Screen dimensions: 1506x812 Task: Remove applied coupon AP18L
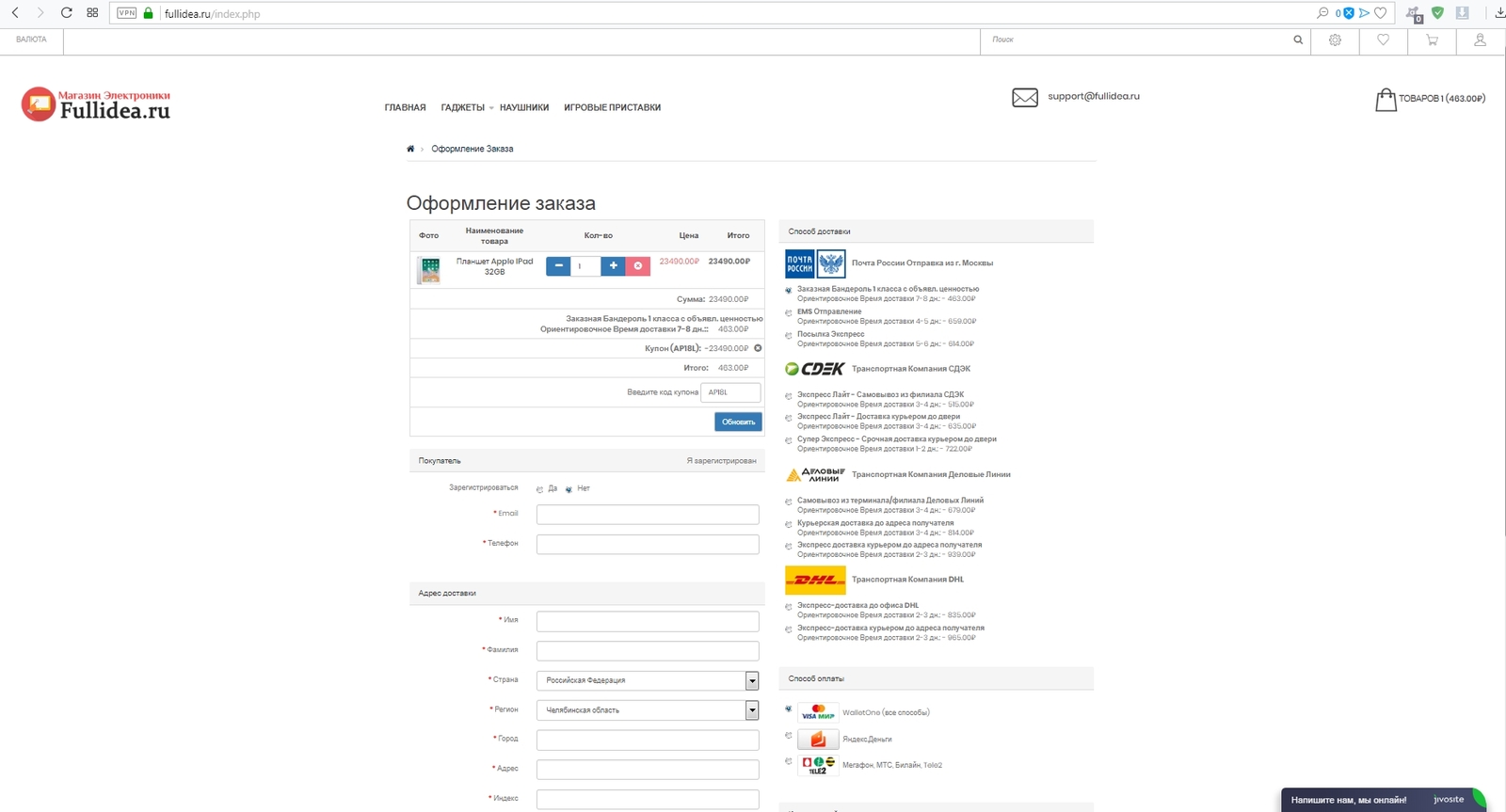tap(758, 348)
